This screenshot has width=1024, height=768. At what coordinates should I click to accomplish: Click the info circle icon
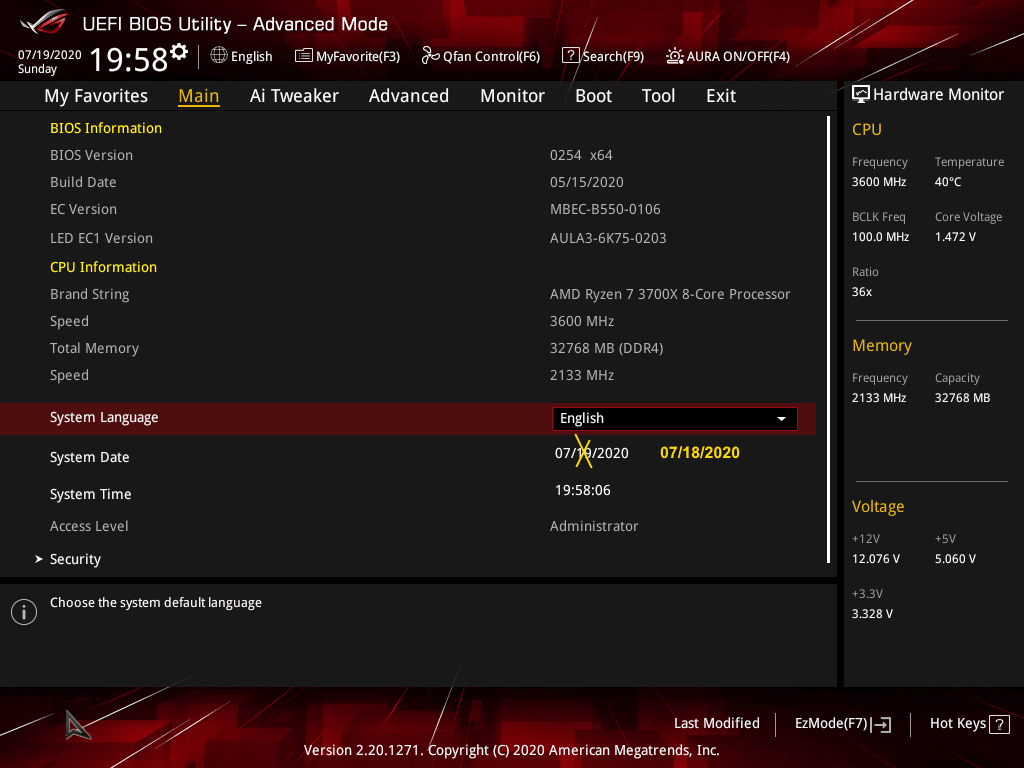24,612
